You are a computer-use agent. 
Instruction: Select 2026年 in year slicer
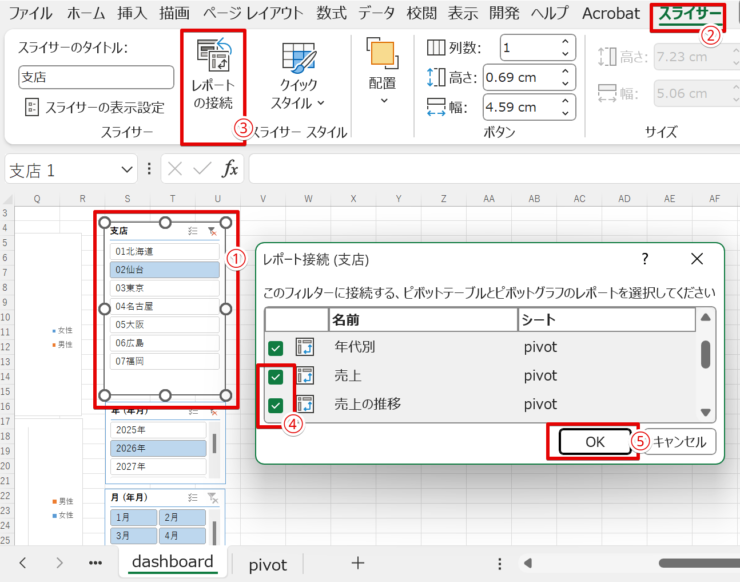click(158, 448)
